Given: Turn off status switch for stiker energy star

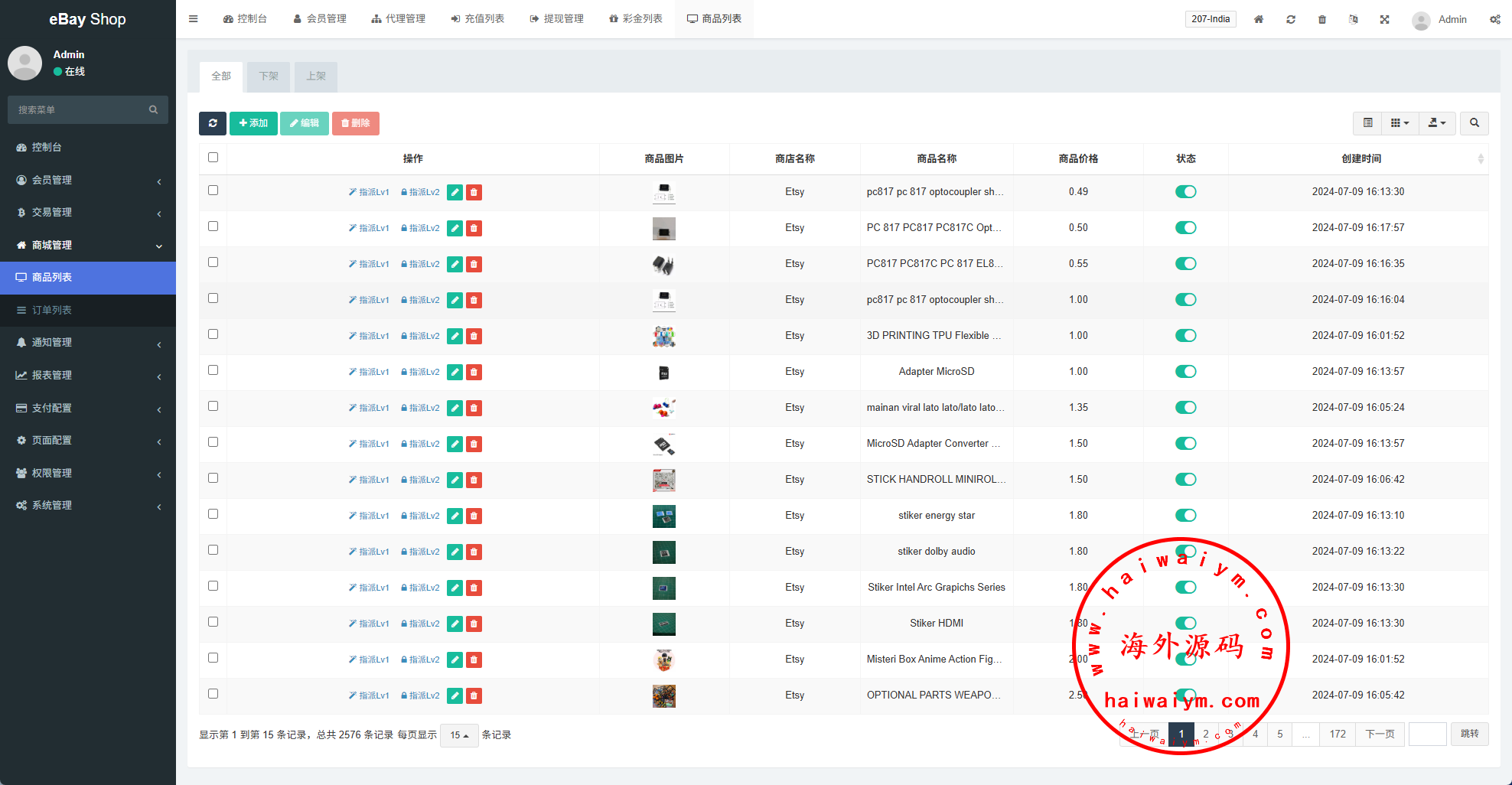Looking at the screenshot, I should 1185,516.
